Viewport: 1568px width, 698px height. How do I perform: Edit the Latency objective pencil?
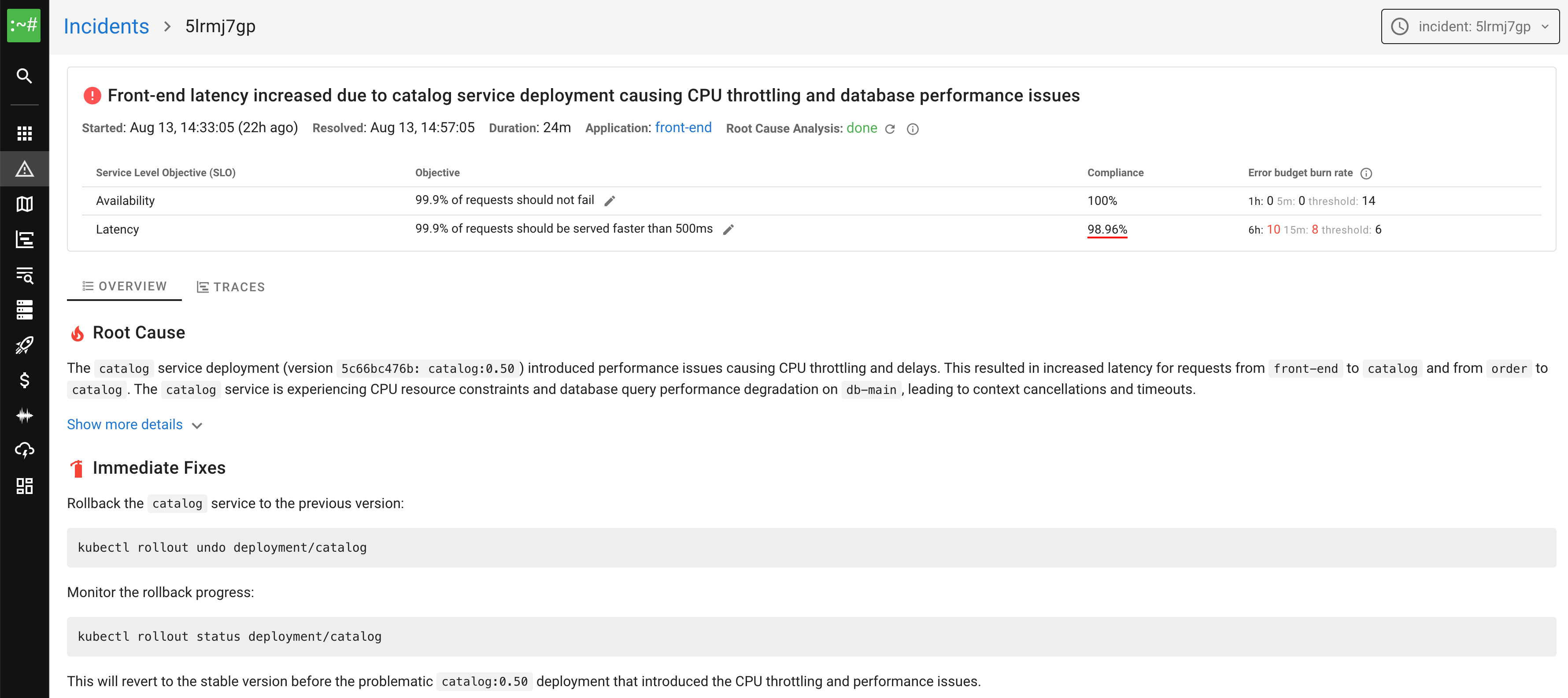728,229
